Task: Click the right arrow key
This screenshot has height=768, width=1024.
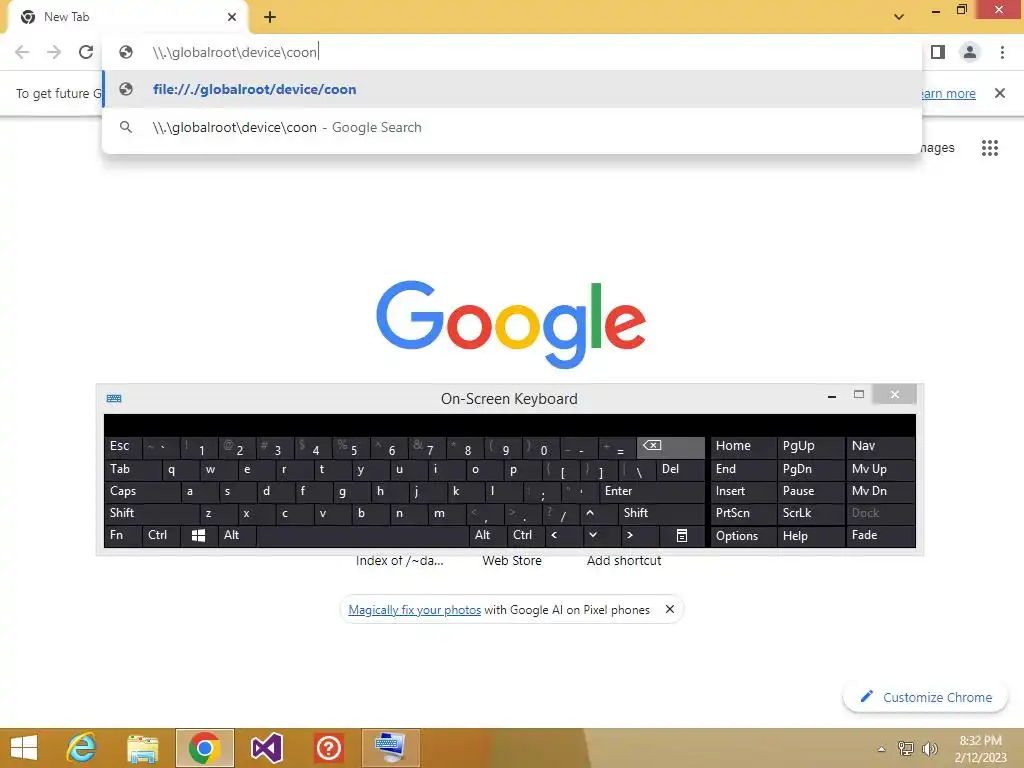Action: tap(639, 536)
